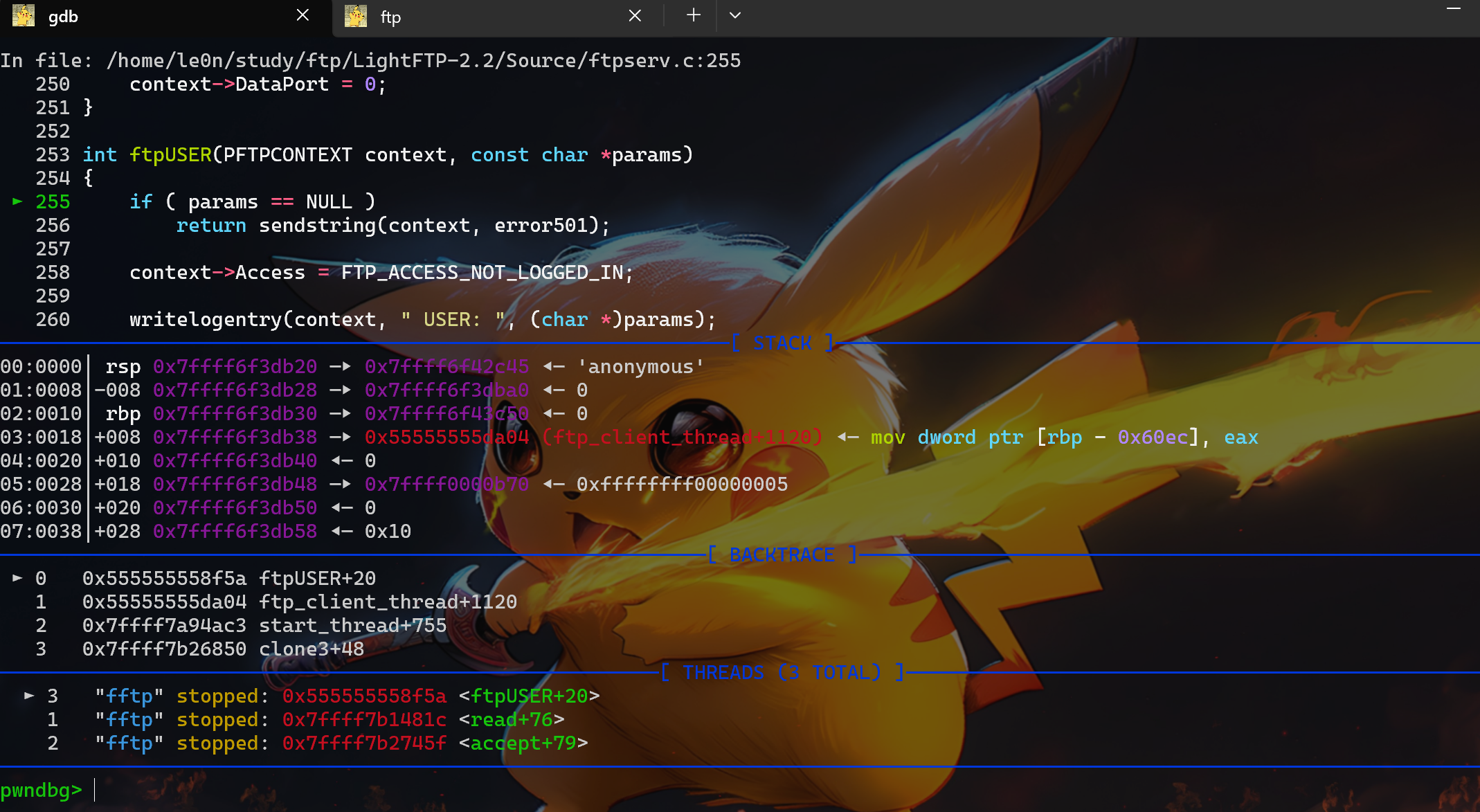
Task: Minimize the terminal window
Action: tap(1454, 10)
